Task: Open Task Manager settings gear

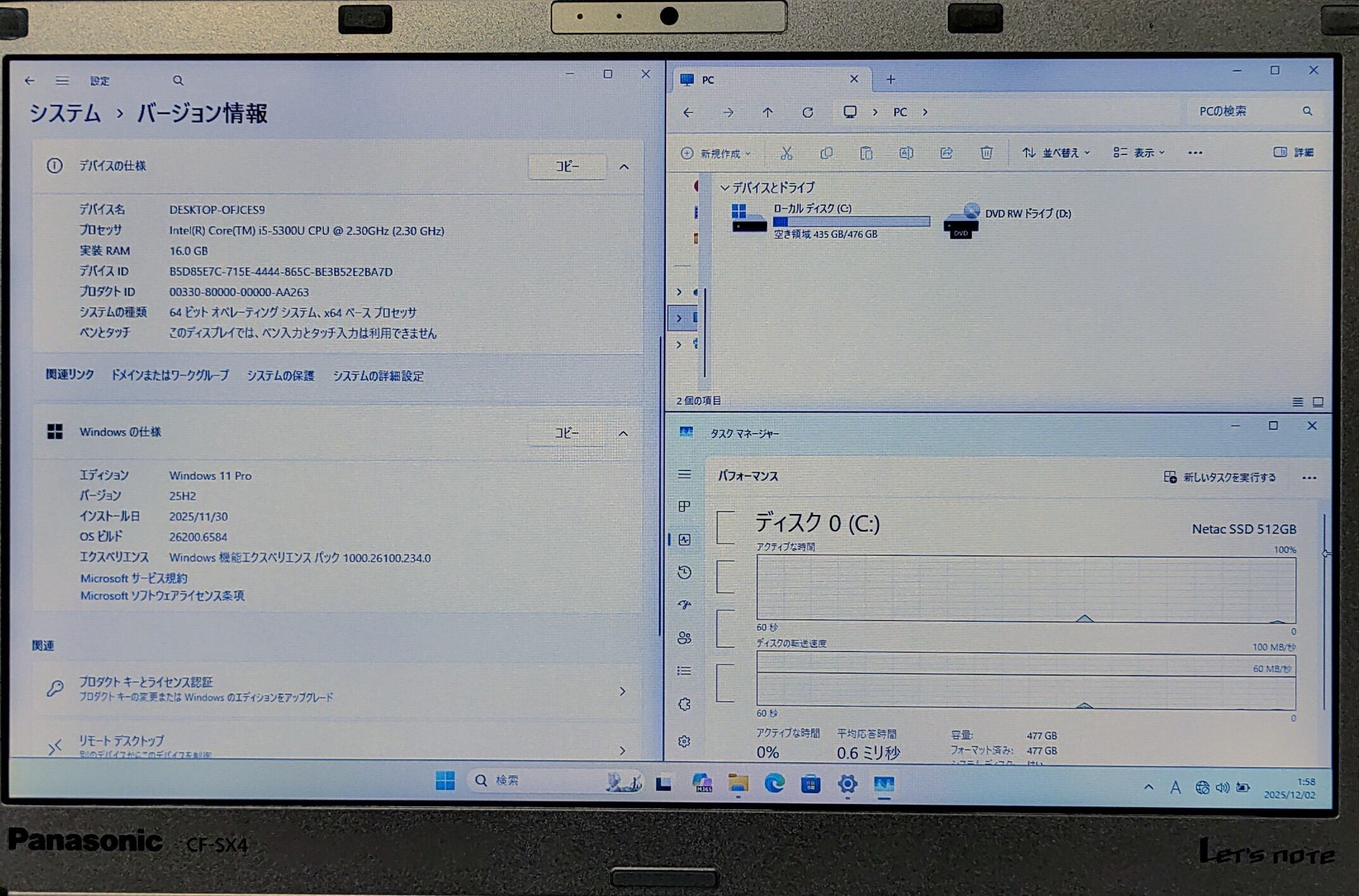Action: point(684,741)
